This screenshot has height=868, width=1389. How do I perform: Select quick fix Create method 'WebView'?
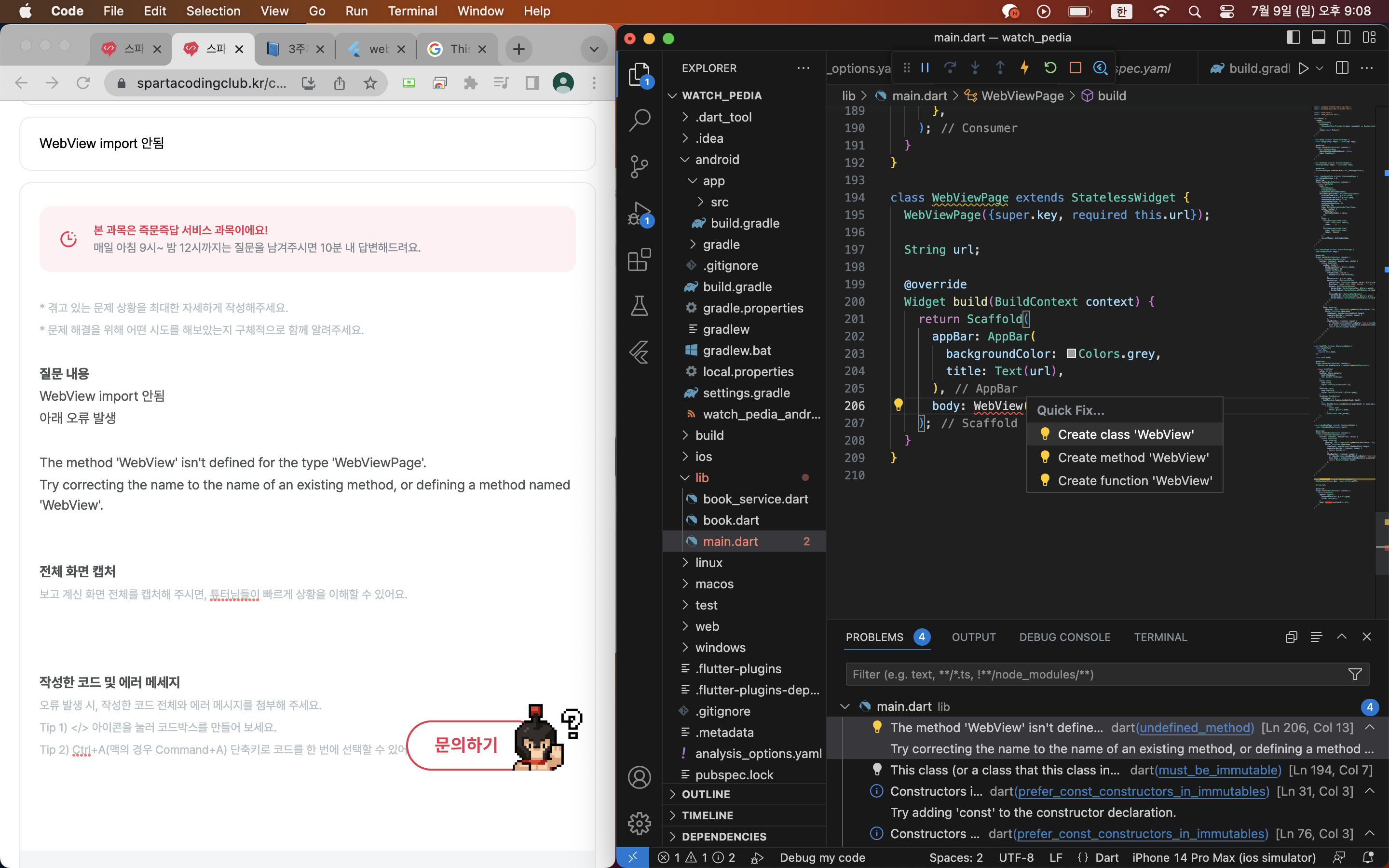click(x=1124, y=457)
